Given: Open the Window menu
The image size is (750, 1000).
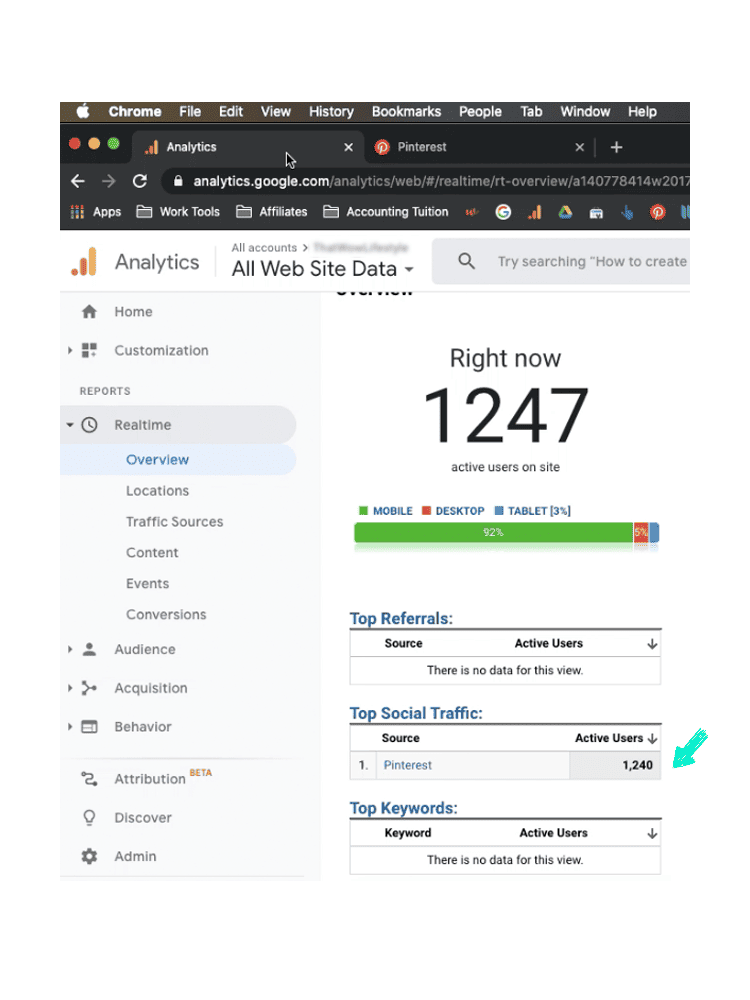Looking at the screenshot, I should (x=585, y=112).
